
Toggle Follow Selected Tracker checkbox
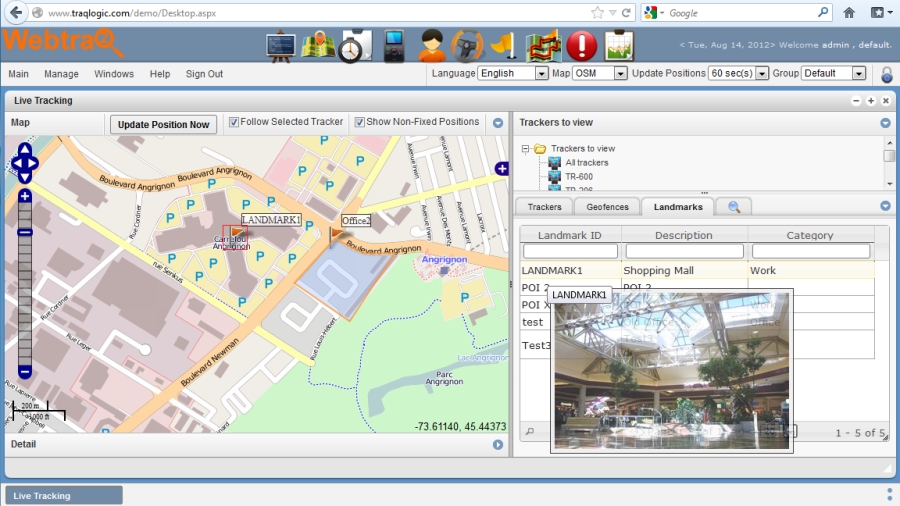point(234,122)
